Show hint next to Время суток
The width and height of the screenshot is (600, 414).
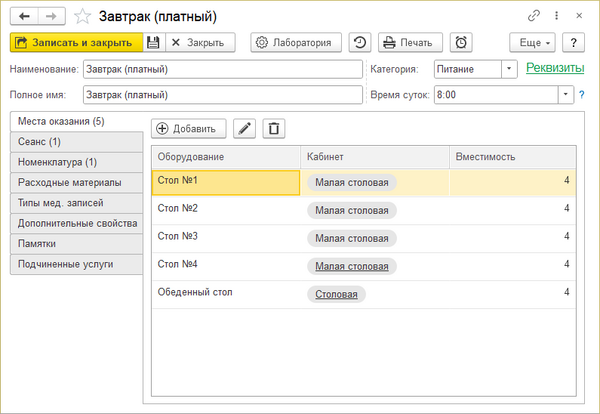click(x=582, y=95)
